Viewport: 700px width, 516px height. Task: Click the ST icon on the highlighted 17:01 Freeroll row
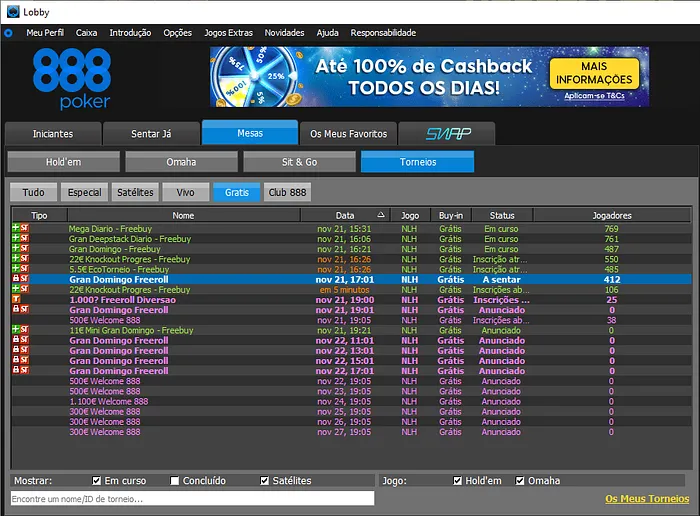click(24, 279)
